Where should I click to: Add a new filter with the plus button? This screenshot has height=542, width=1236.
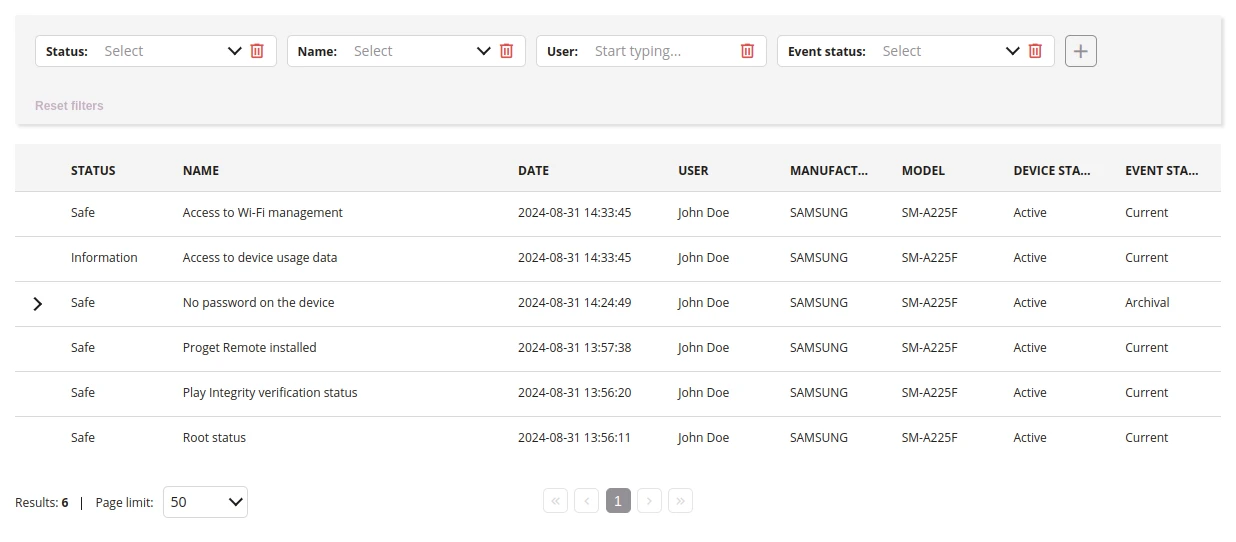point(1081,51)
